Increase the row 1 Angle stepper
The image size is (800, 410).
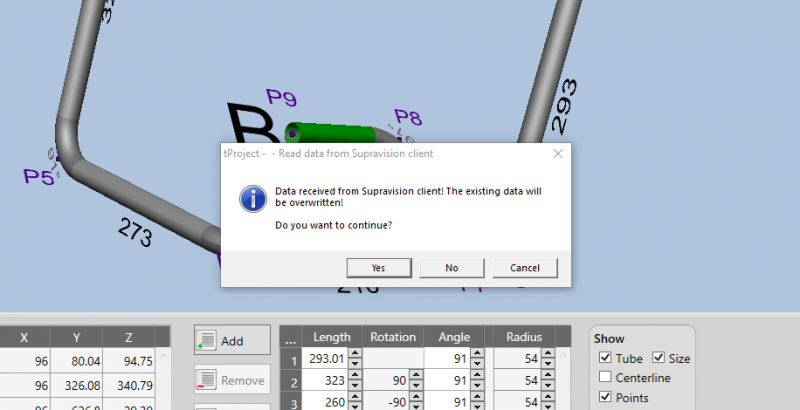(x=478, y=353)
